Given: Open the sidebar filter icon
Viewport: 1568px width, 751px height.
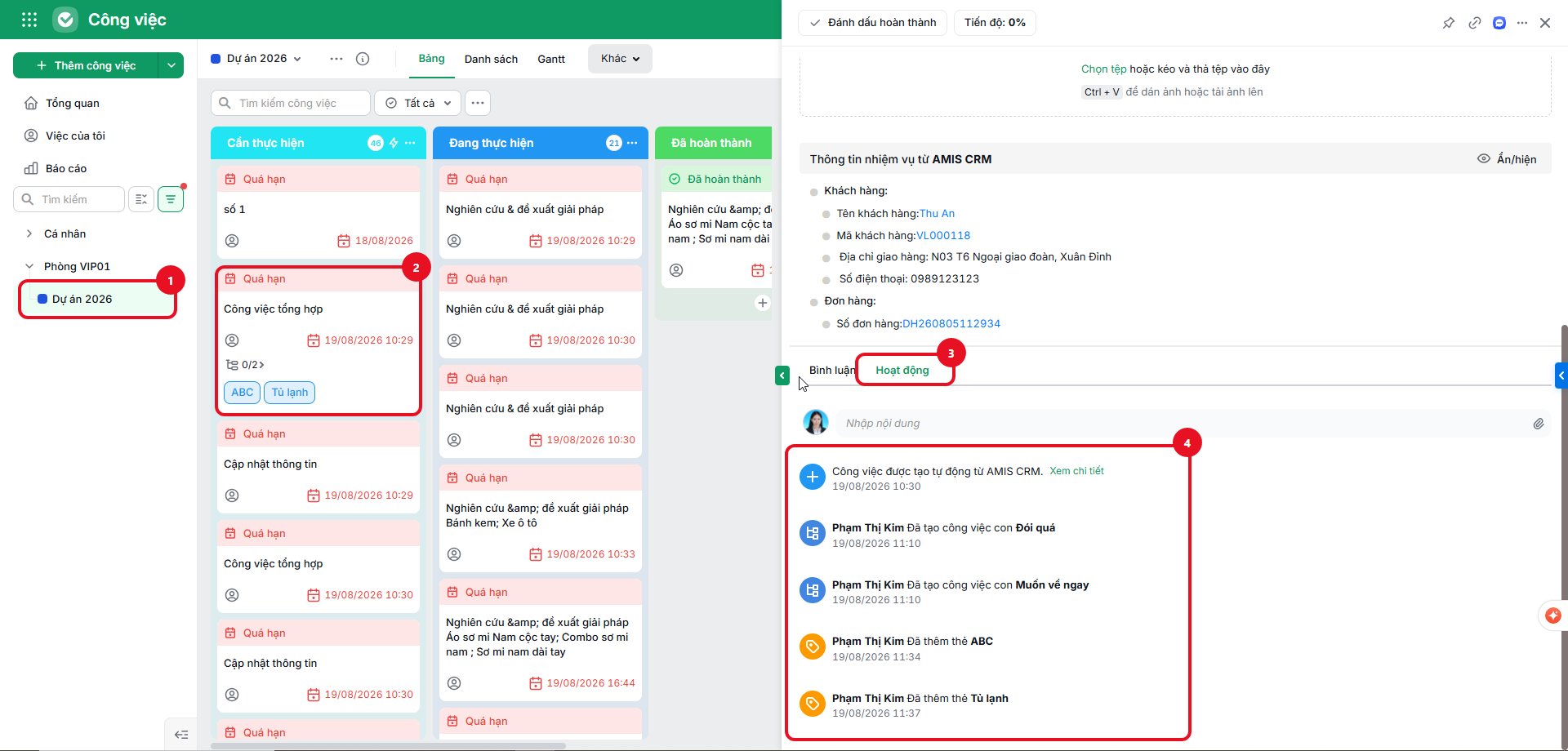Looking at the screenshot, I should [x=171, y=199].
